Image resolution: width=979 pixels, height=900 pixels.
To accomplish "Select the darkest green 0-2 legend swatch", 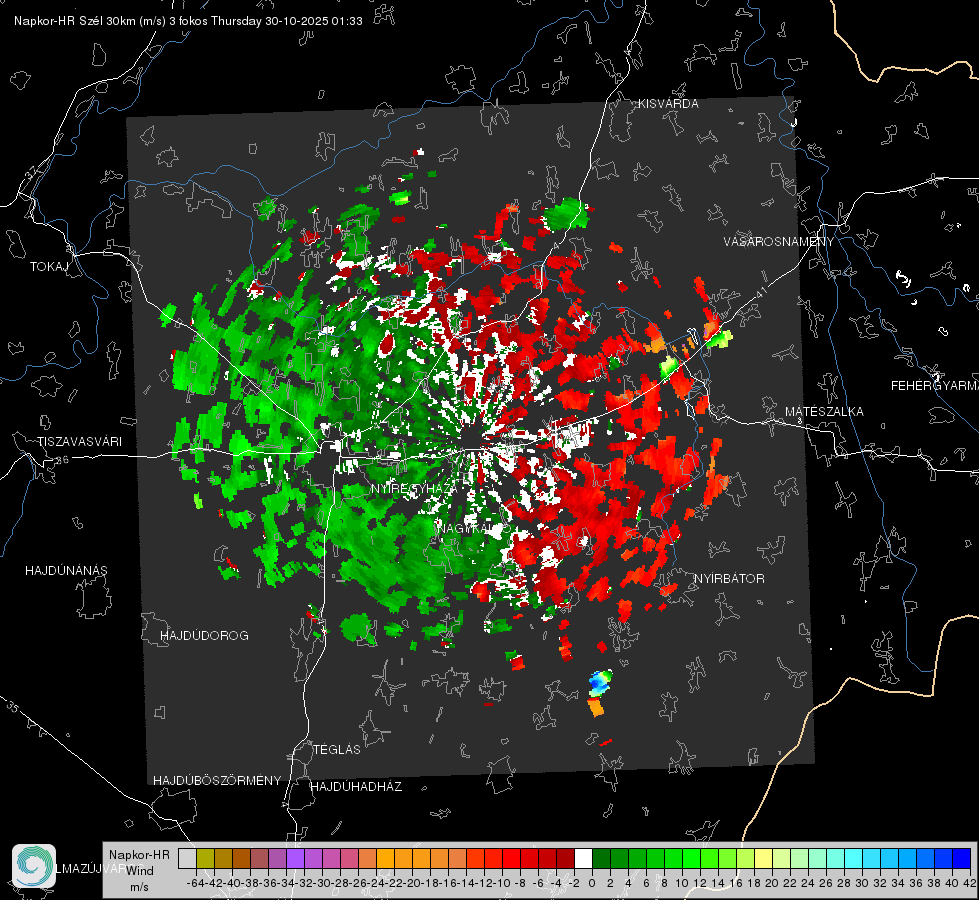I will click(601, 858).
